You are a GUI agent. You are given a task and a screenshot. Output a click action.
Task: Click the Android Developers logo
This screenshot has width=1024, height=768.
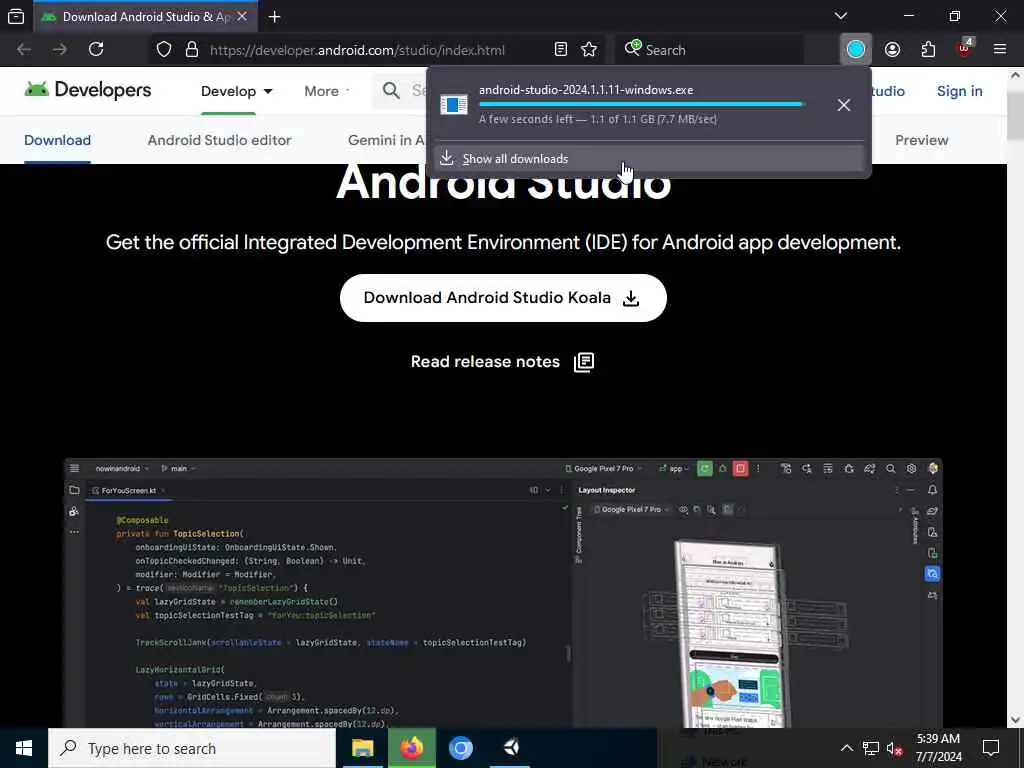click(x=88, y=90)
